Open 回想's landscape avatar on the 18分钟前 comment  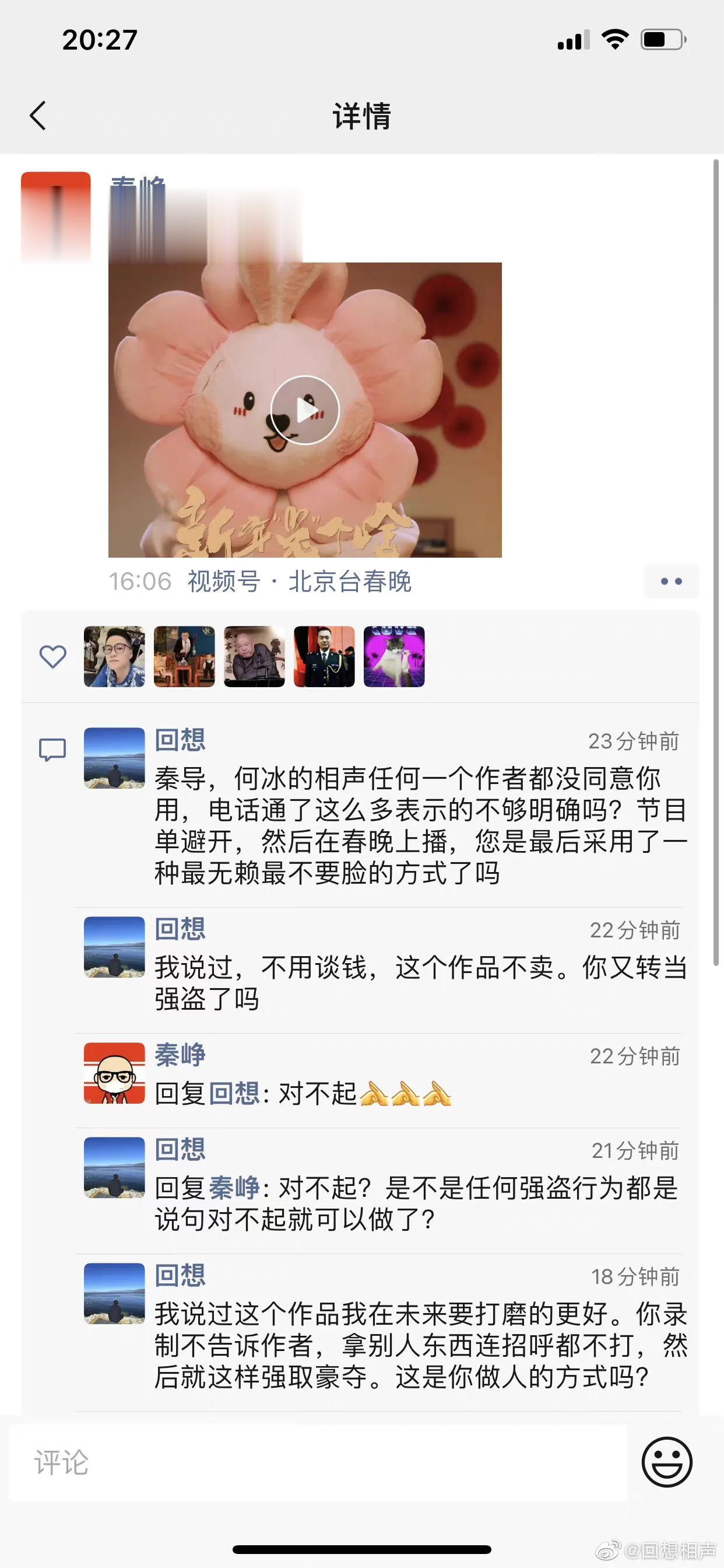(x=114, y=1293)
